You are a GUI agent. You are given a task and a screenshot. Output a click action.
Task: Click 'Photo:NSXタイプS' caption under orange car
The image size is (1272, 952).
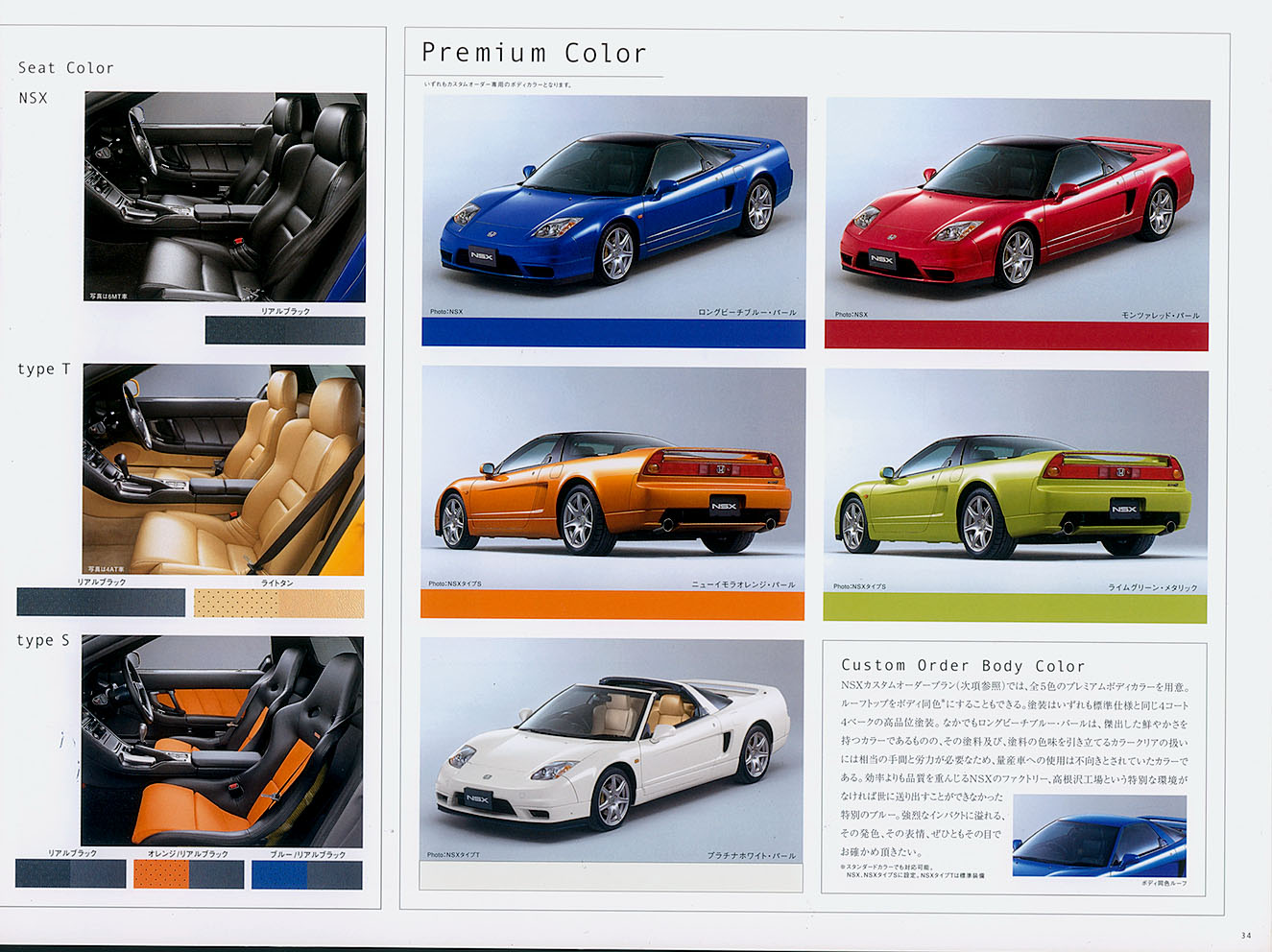tap(455, 583)
